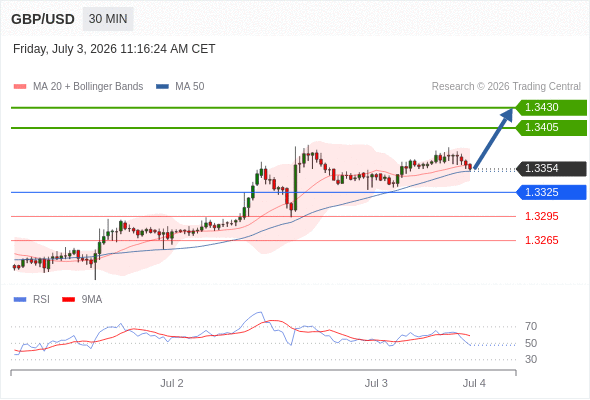Click the pink MA 20 Bollinger legend swatch
This screenshot has height=400, width=590.
tap(20, 87)
